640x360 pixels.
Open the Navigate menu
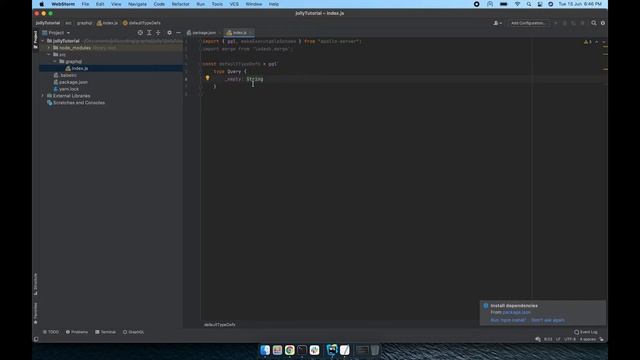(138, 4)
